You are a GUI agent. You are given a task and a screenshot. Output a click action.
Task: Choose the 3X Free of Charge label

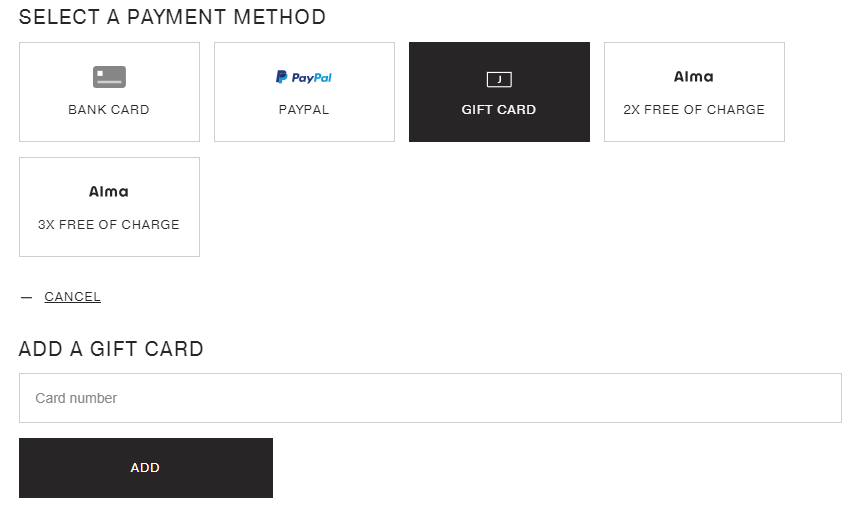pos(109,225)
